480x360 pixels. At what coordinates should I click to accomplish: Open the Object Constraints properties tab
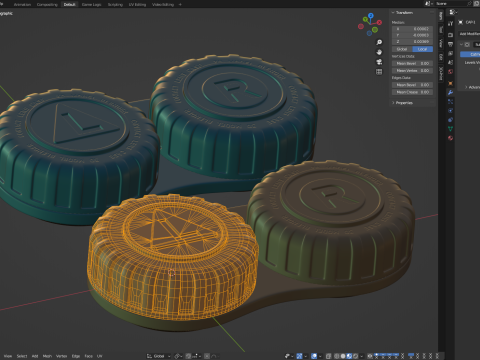pos(451,120)
